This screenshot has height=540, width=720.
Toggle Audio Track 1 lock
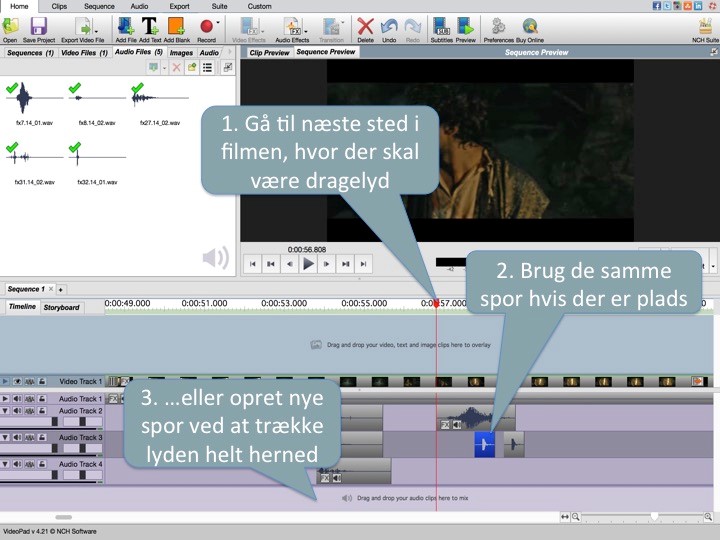pyautogui.click(x=42, y=399)
